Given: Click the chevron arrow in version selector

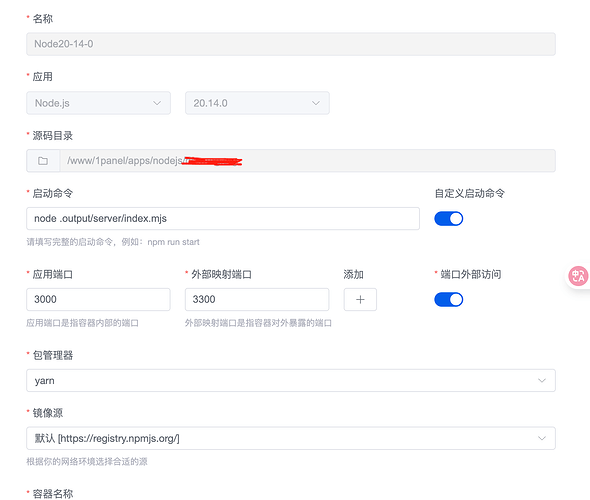Looking at the screenshot, I should tap(316, 103).
